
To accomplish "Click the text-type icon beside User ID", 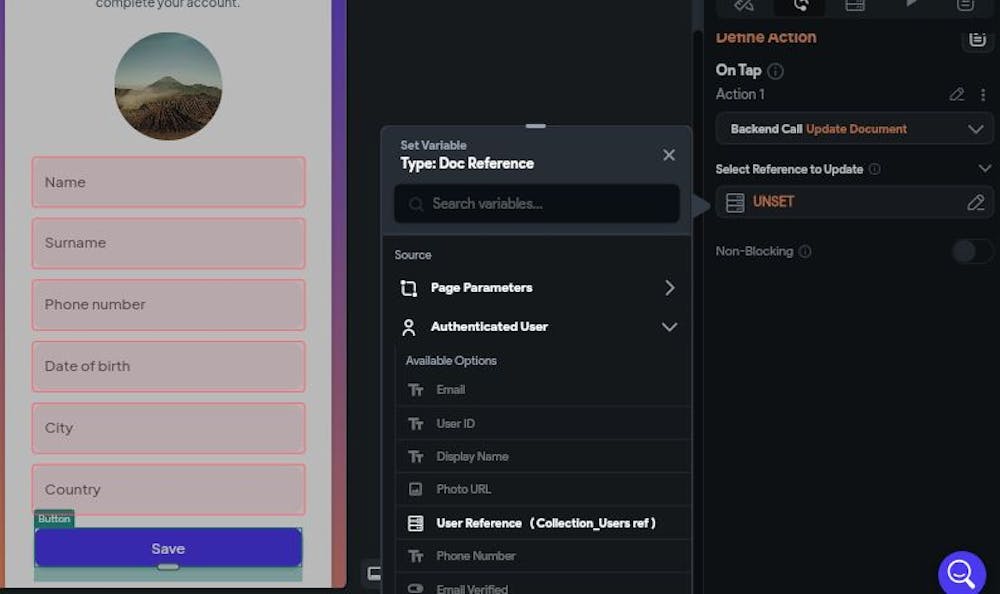I will coord(416,424).
